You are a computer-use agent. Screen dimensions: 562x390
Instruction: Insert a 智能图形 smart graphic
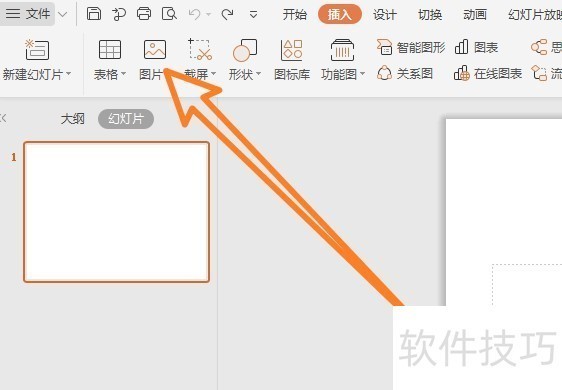pos(411,47)
